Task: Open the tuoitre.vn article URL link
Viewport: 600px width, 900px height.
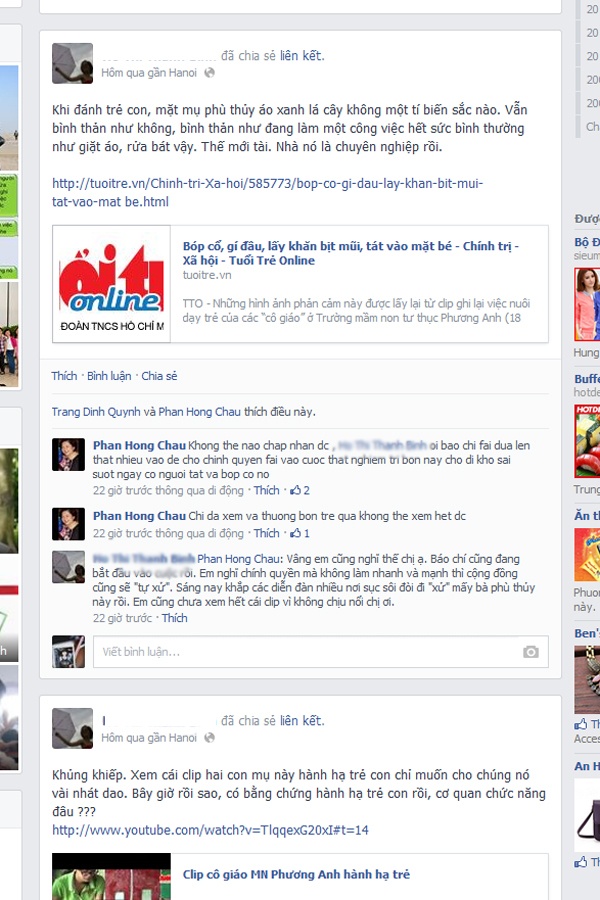Action: (268, 192)
